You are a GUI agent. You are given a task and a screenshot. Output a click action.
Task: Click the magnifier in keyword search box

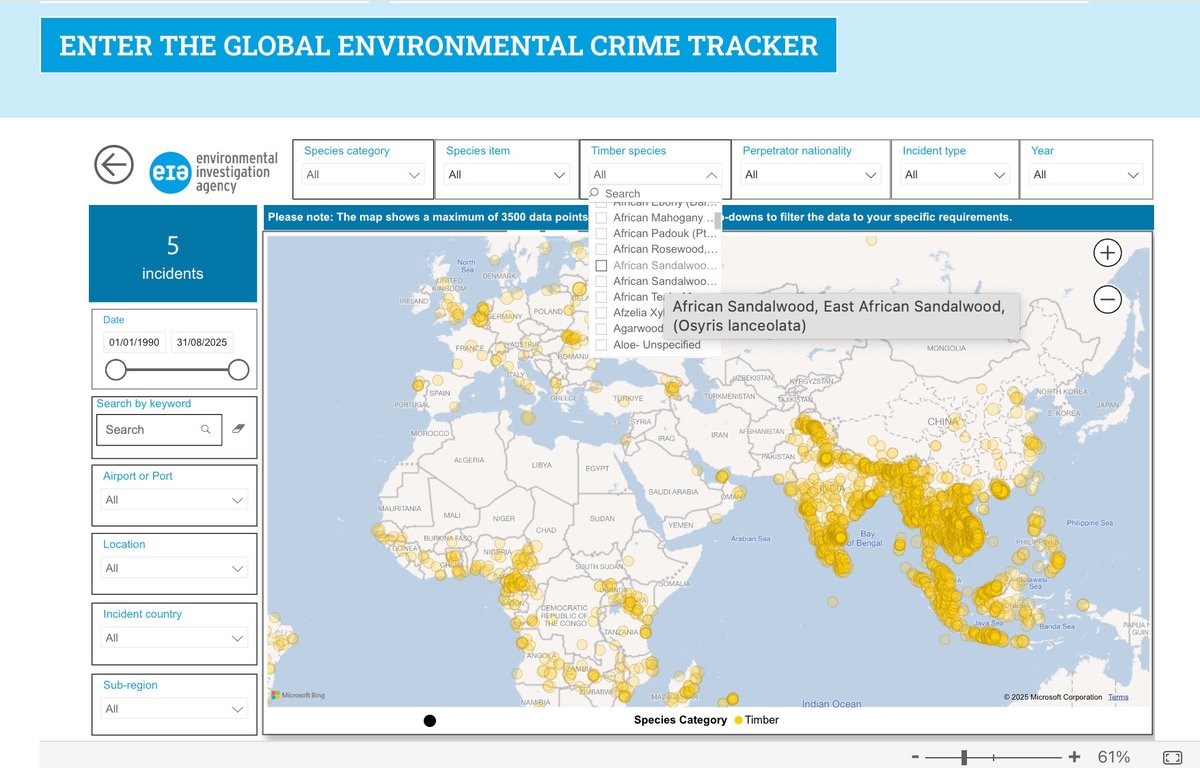[205, 429]
